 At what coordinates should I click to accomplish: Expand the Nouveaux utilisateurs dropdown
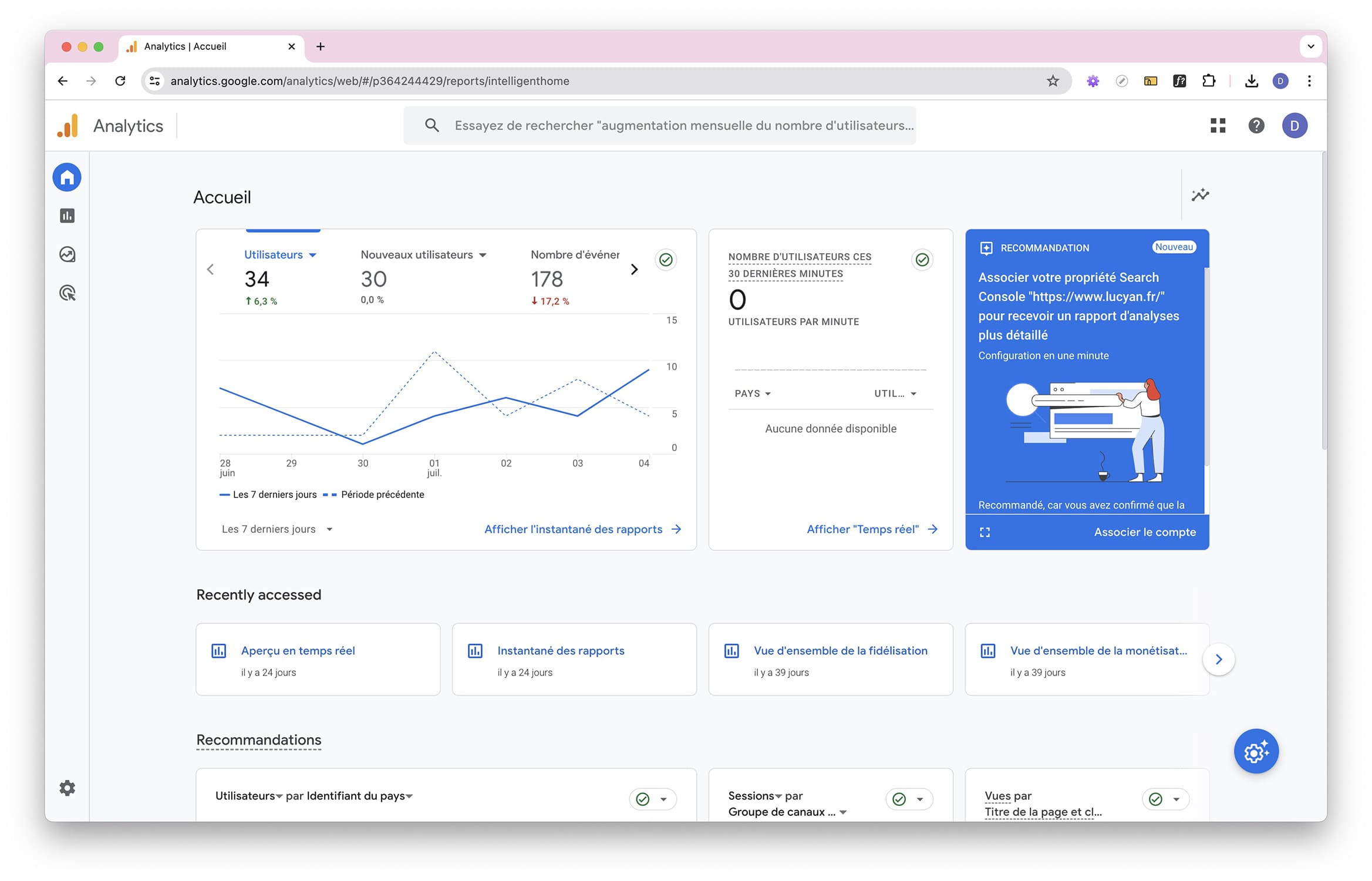pos(483,254)
